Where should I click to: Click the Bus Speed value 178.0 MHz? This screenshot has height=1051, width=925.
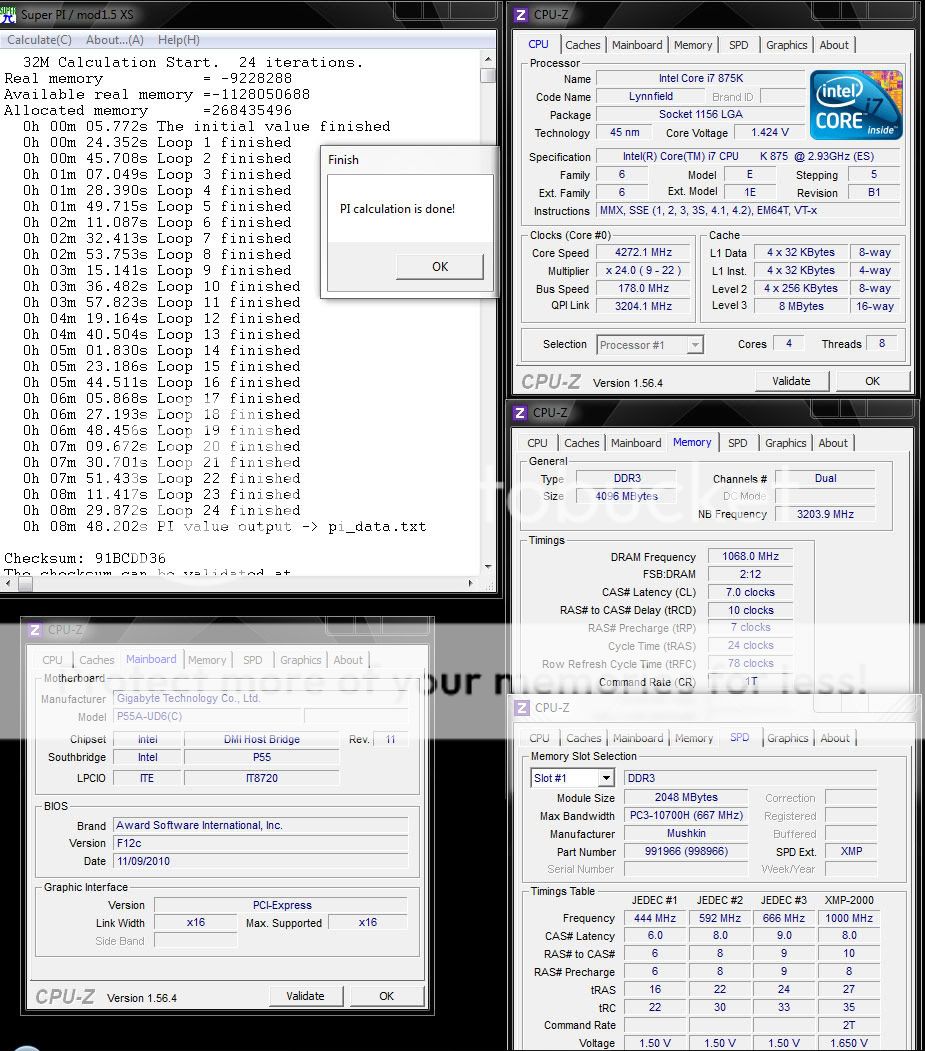tap(643, 288)
